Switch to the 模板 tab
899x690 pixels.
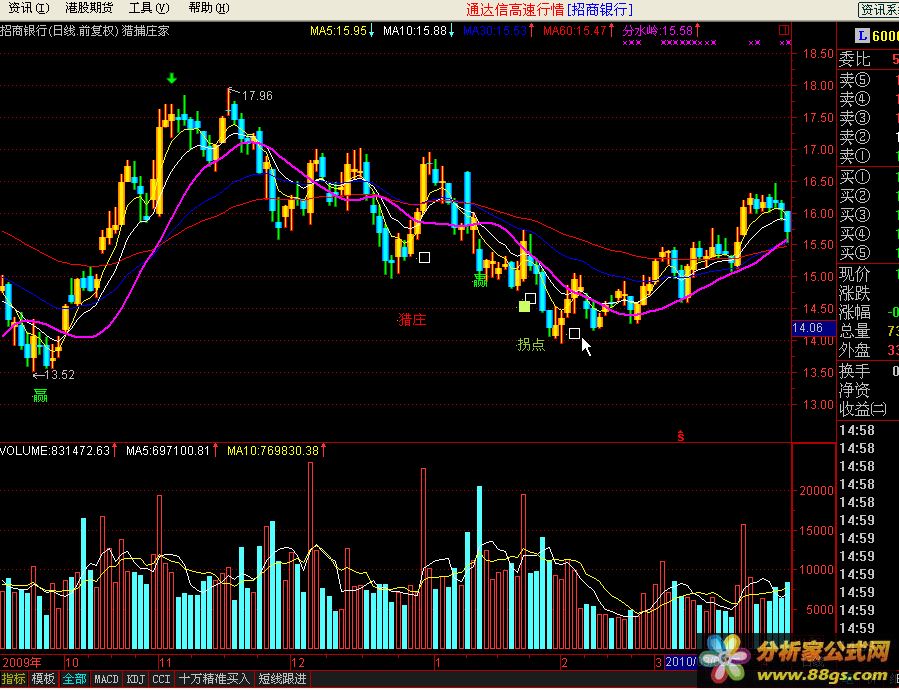tap(44, 679)
